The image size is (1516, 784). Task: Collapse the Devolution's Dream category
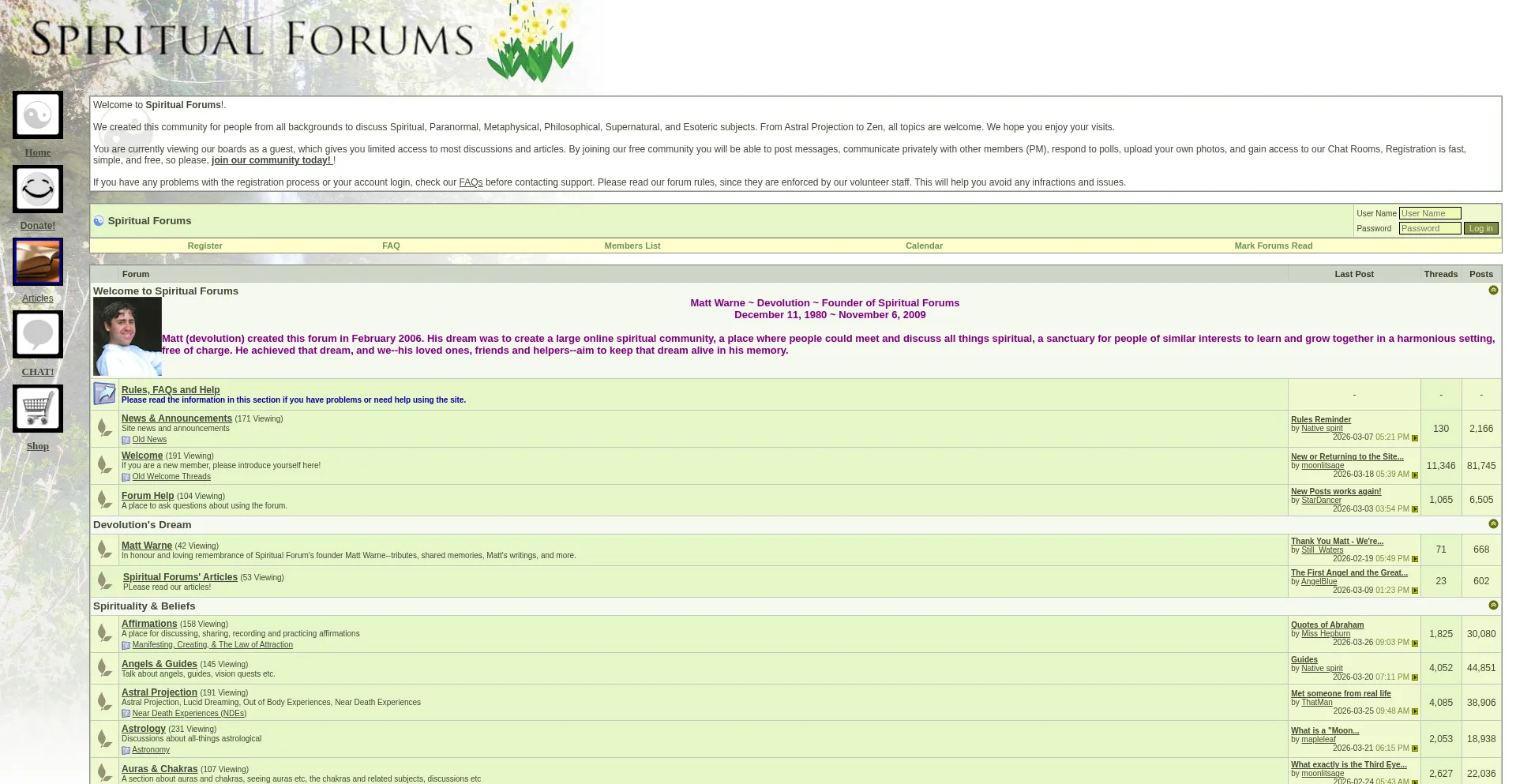point(1493,524)
